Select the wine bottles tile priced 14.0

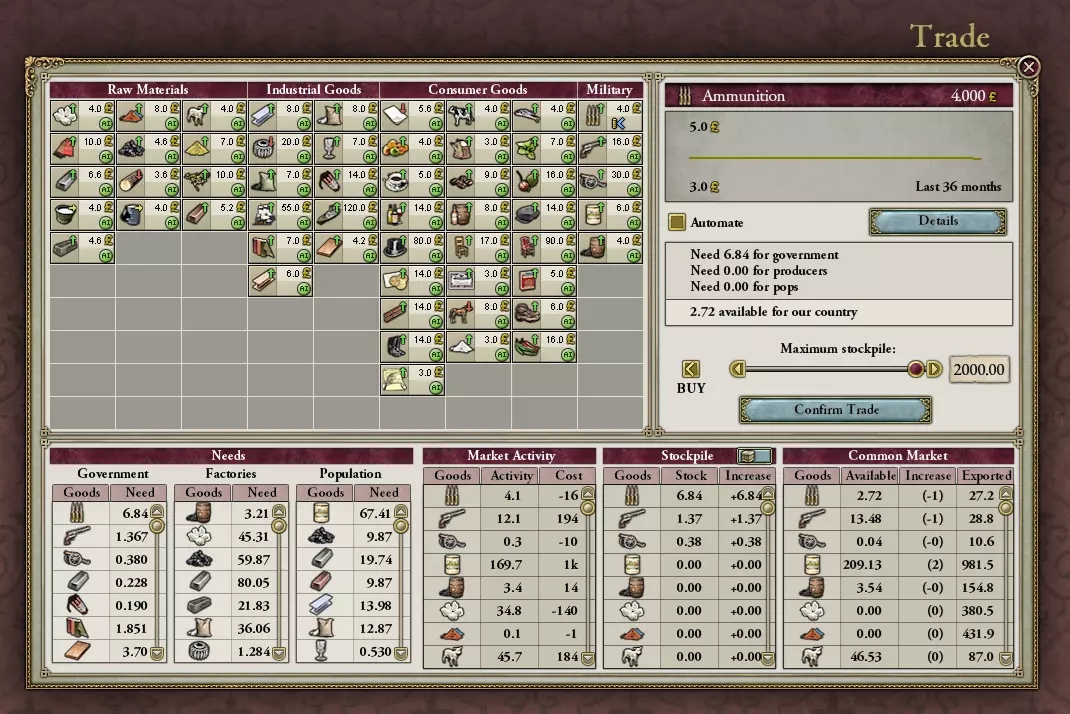point(413,214)
